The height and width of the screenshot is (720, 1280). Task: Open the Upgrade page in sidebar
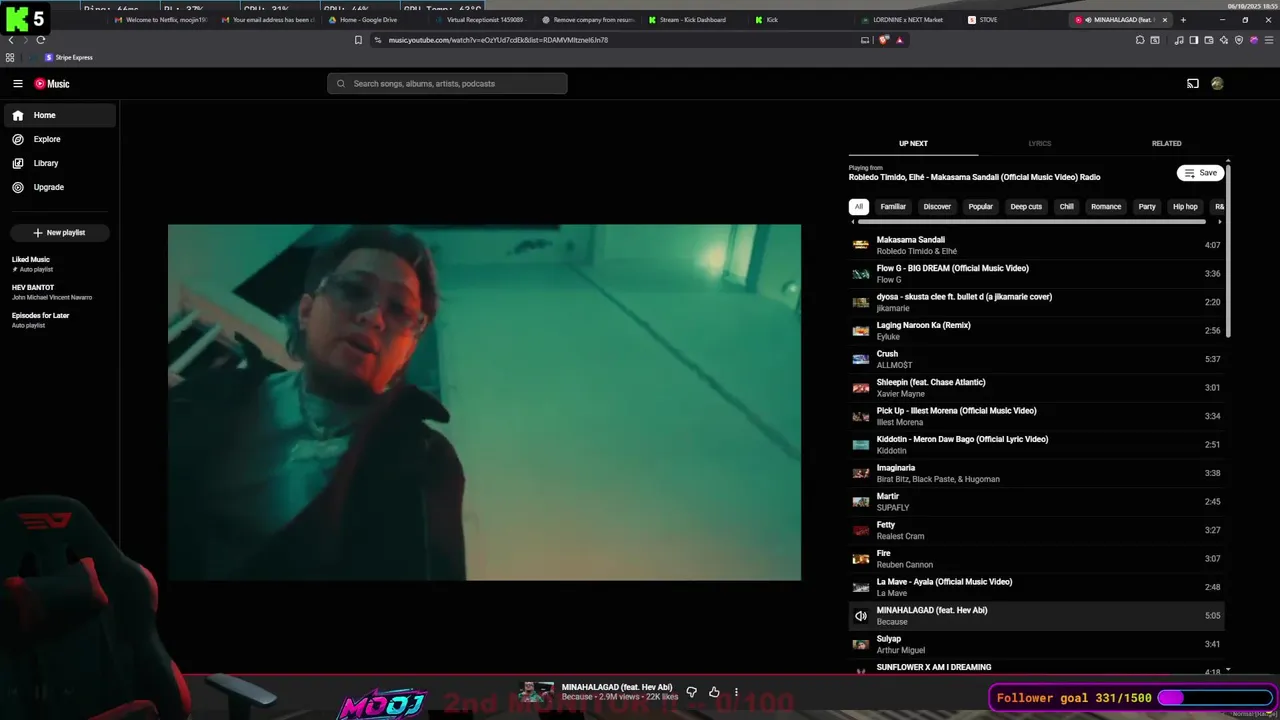(x=60, y=187)
